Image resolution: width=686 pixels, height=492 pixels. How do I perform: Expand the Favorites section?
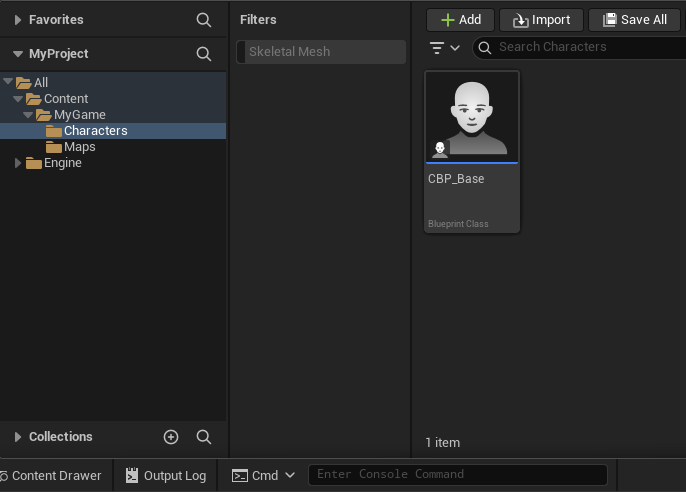coord(18,20)
